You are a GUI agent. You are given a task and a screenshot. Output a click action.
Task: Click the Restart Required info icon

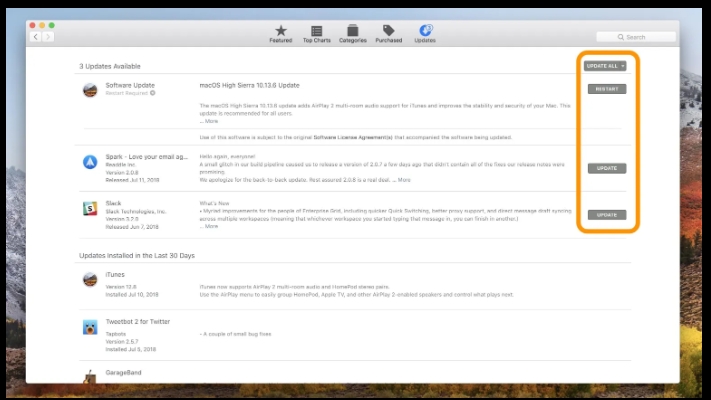click(x=153, y=93)
